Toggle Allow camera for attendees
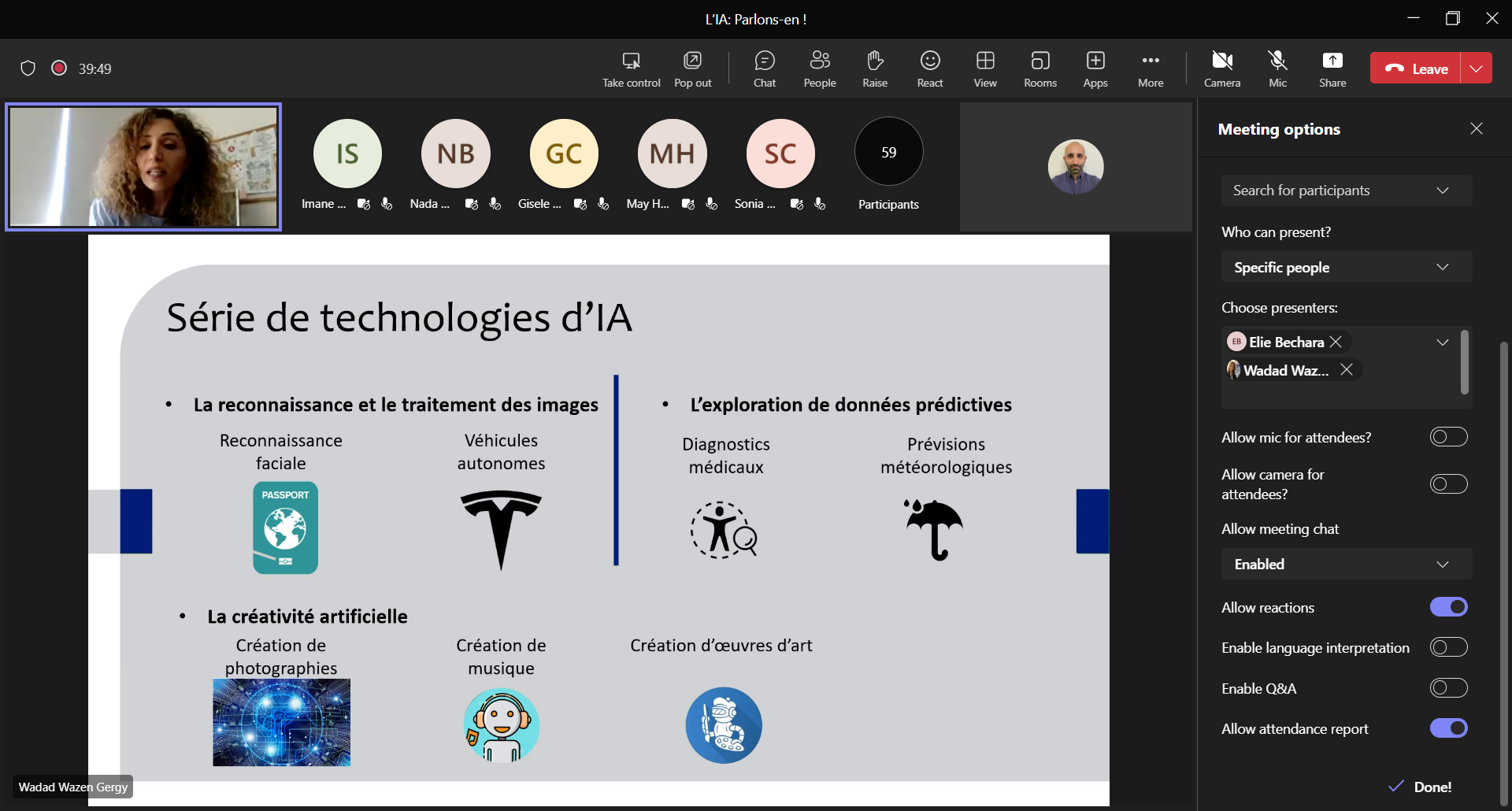1512x811 pixels. click(x=1449, y=483)
